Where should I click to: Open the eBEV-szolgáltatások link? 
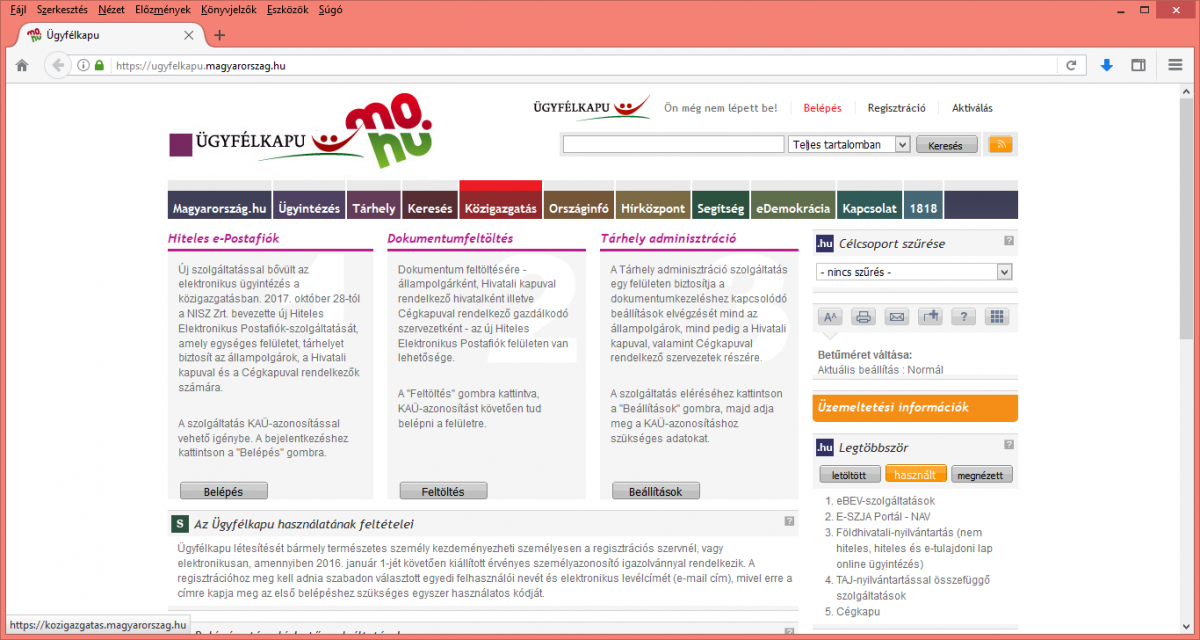coord(886,500)
